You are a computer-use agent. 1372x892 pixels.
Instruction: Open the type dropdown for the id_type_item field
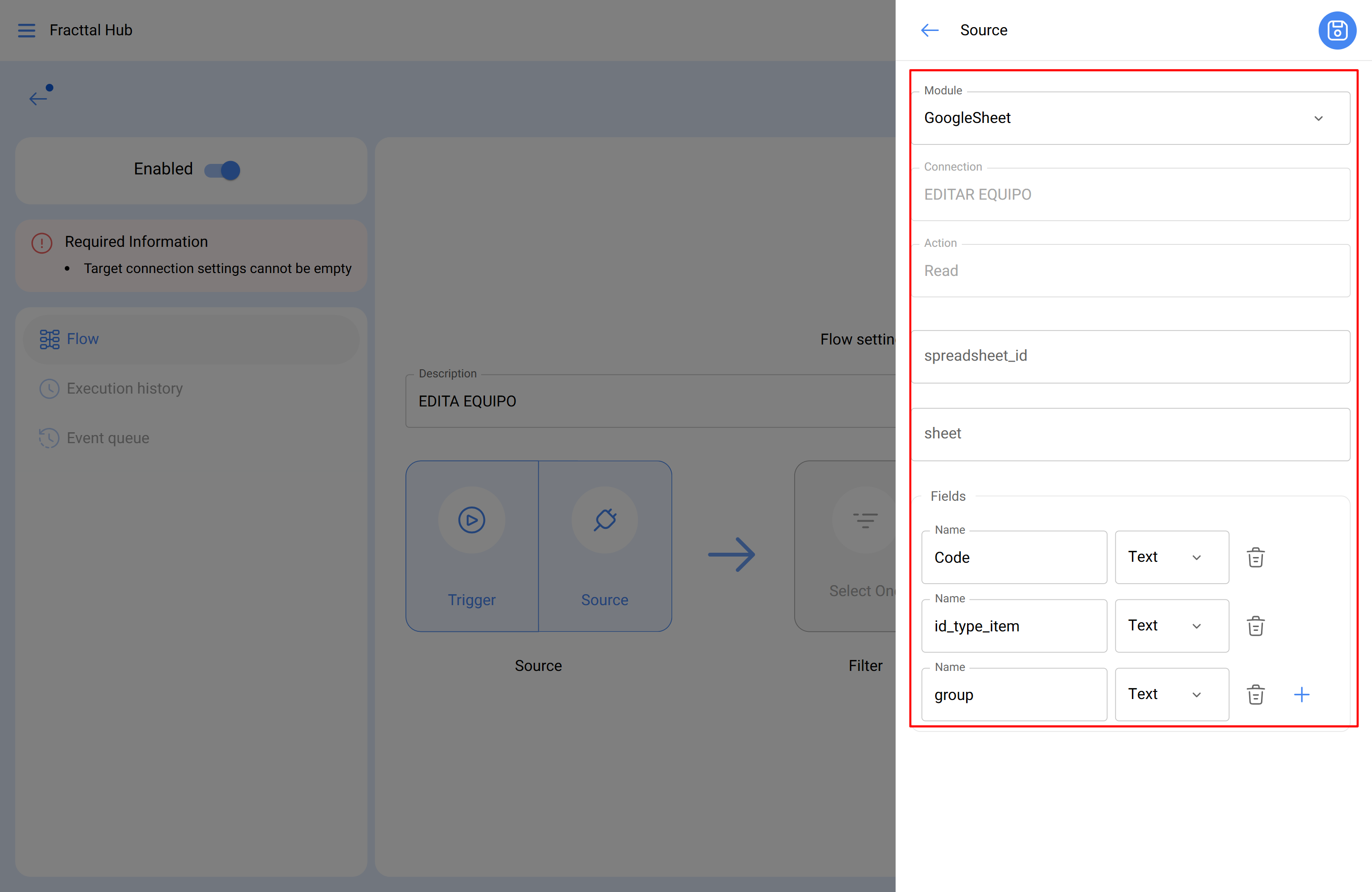(1171, 626)
